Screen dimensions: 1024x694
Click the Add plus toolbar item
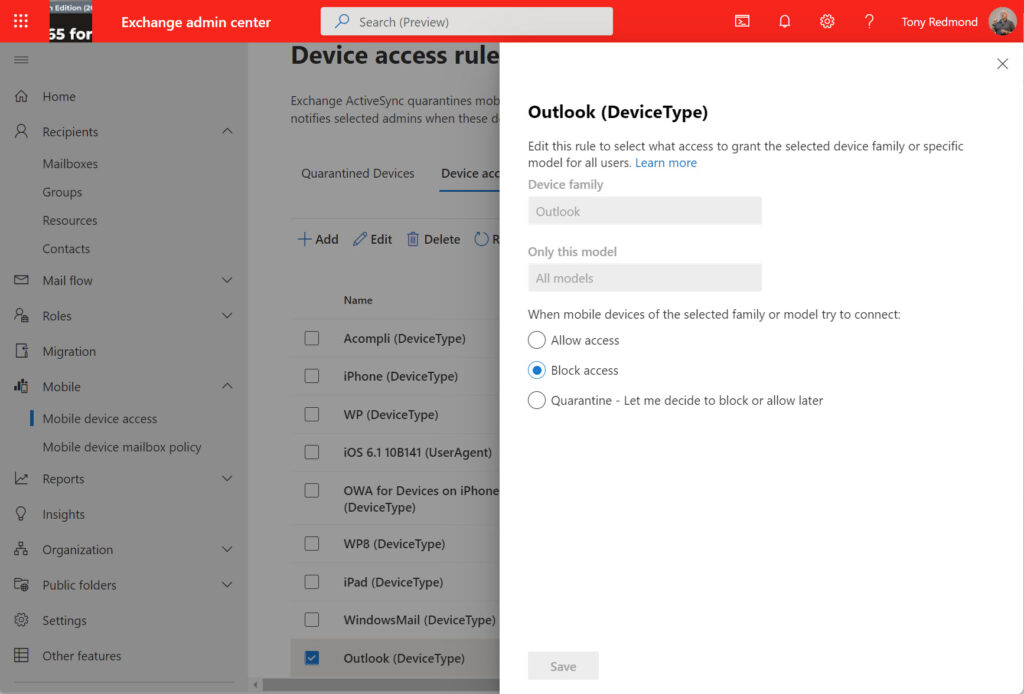[x=318, y=239]
